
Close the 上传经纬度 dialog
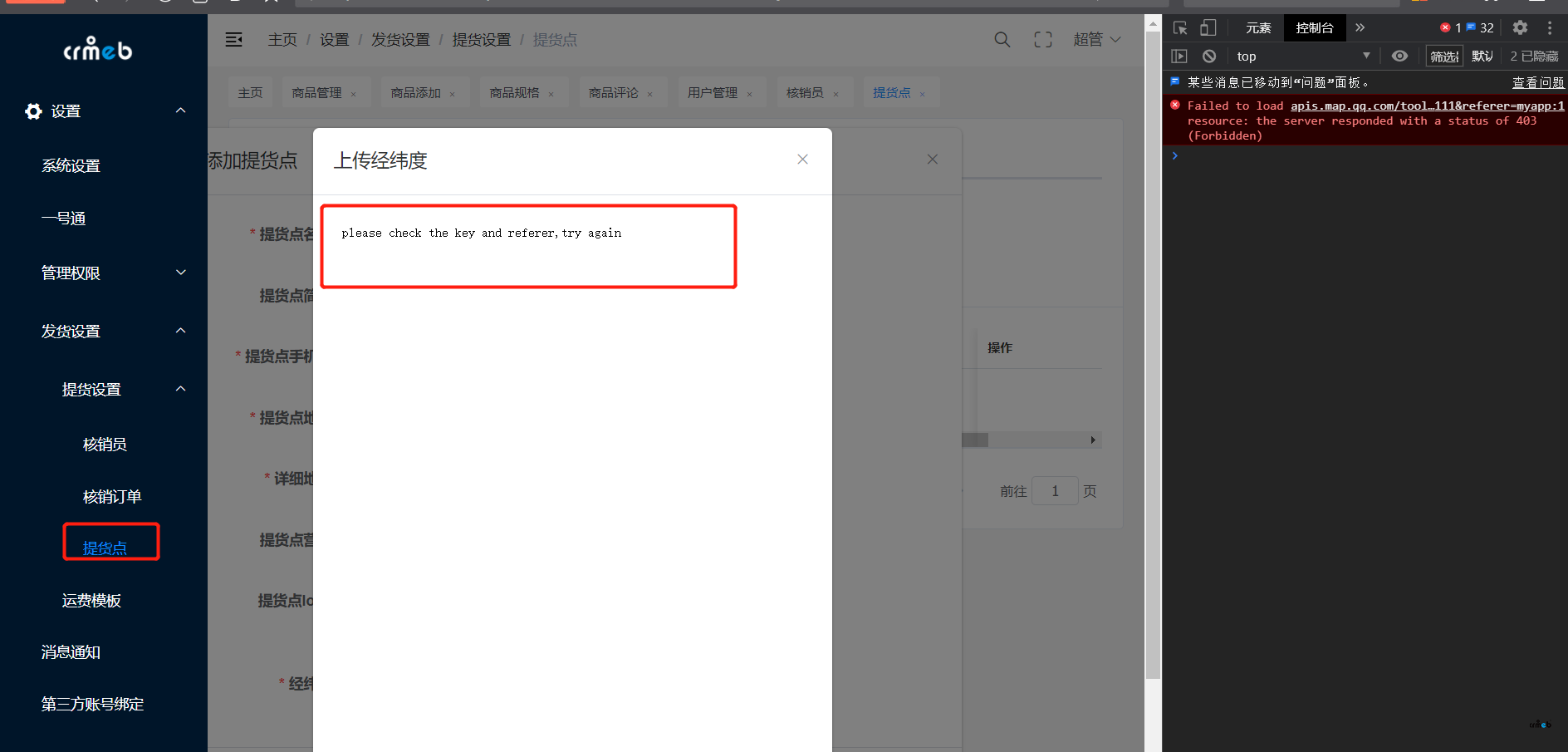point(802,160)
